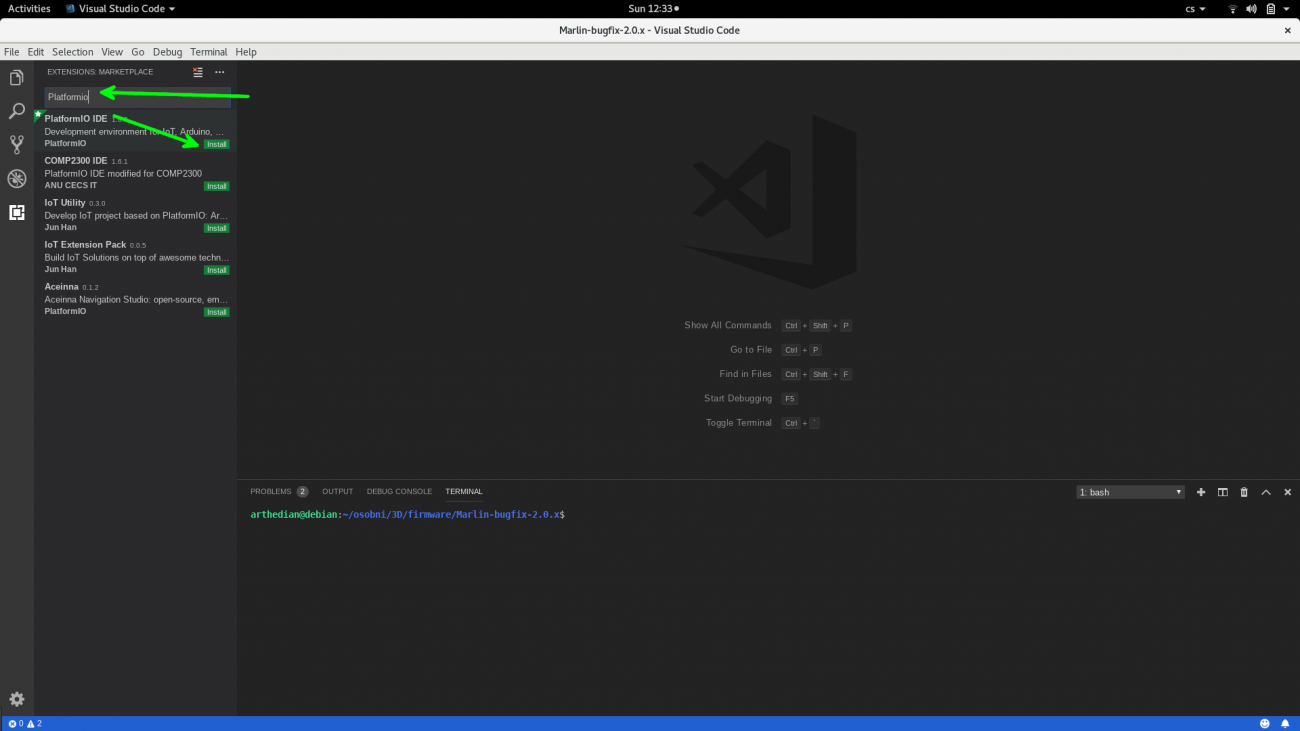Select PlatformIO IDE extension entry
This screenshot has width=1300, height=731.
coord(136,130)
